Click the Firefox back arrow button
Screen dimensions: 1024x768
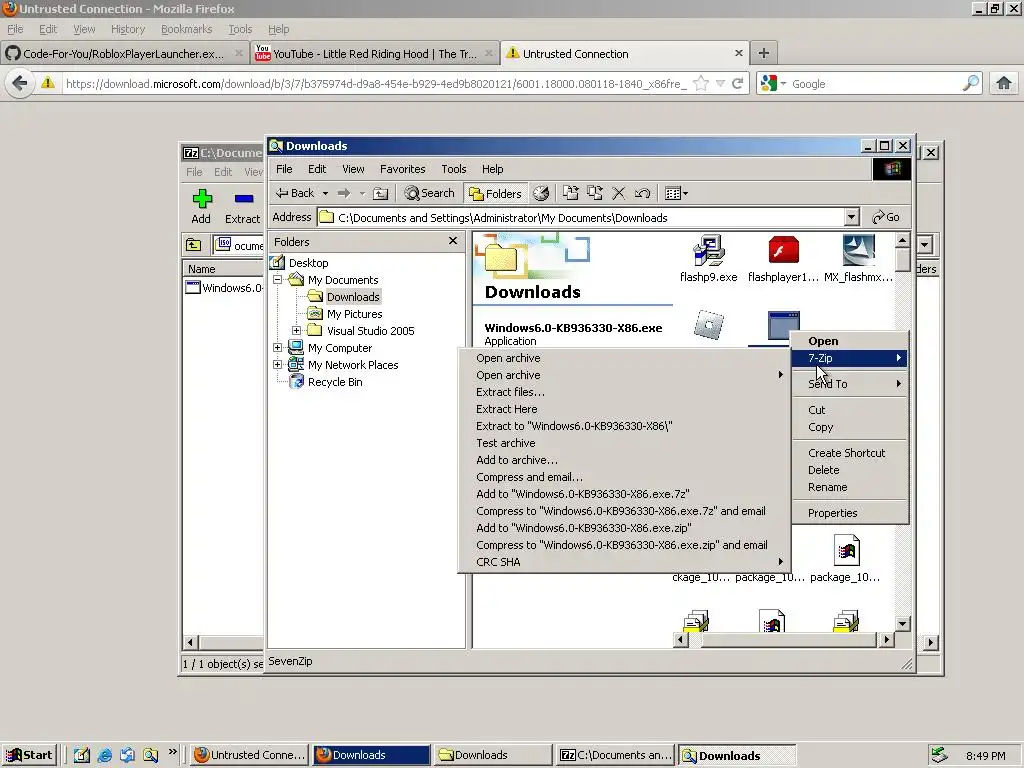20,83
